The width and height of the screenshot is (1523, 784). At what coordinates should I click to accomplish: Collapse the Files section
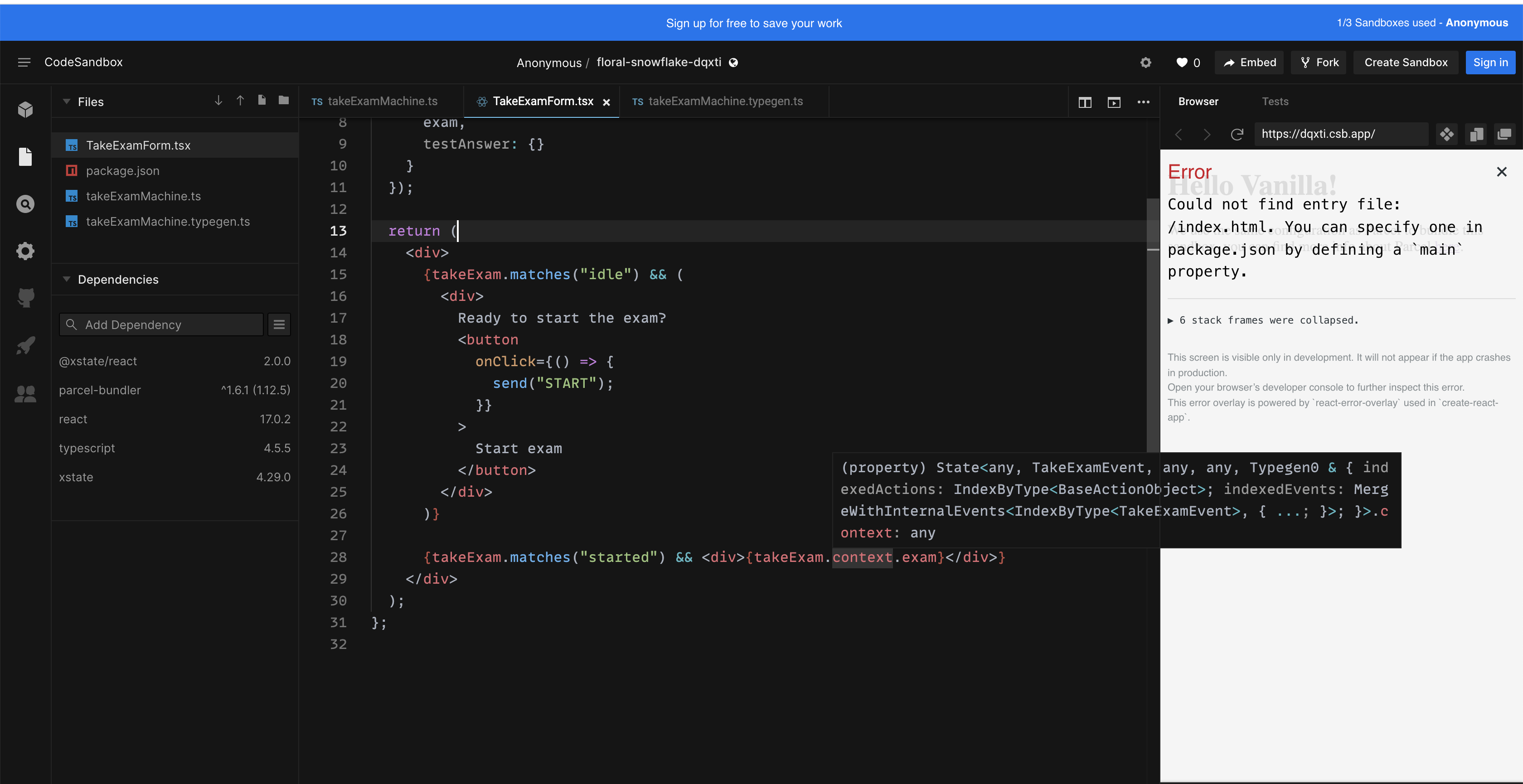[x=67, y=101]
